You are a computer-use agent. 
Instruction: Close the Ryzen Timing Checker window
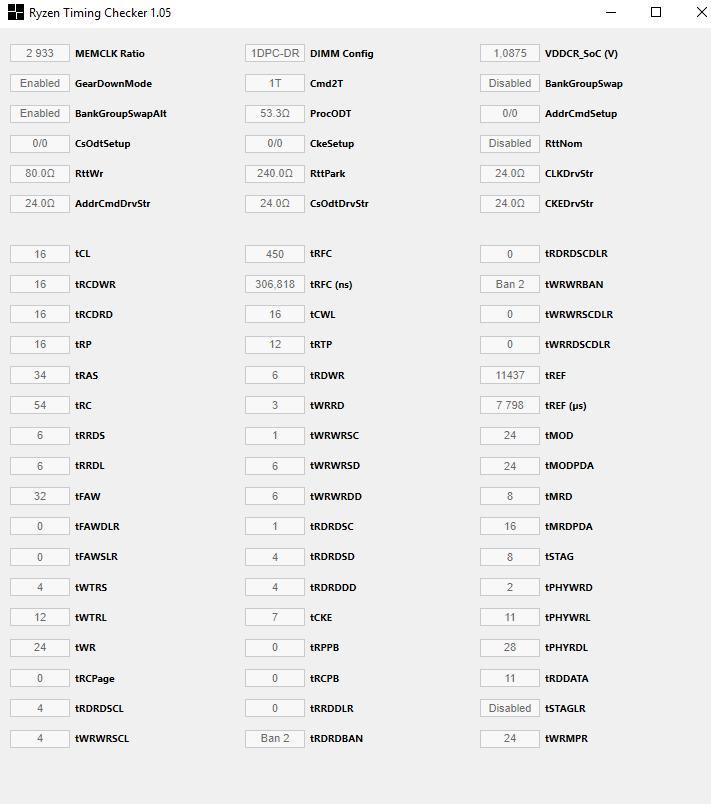tap(700, 13)
